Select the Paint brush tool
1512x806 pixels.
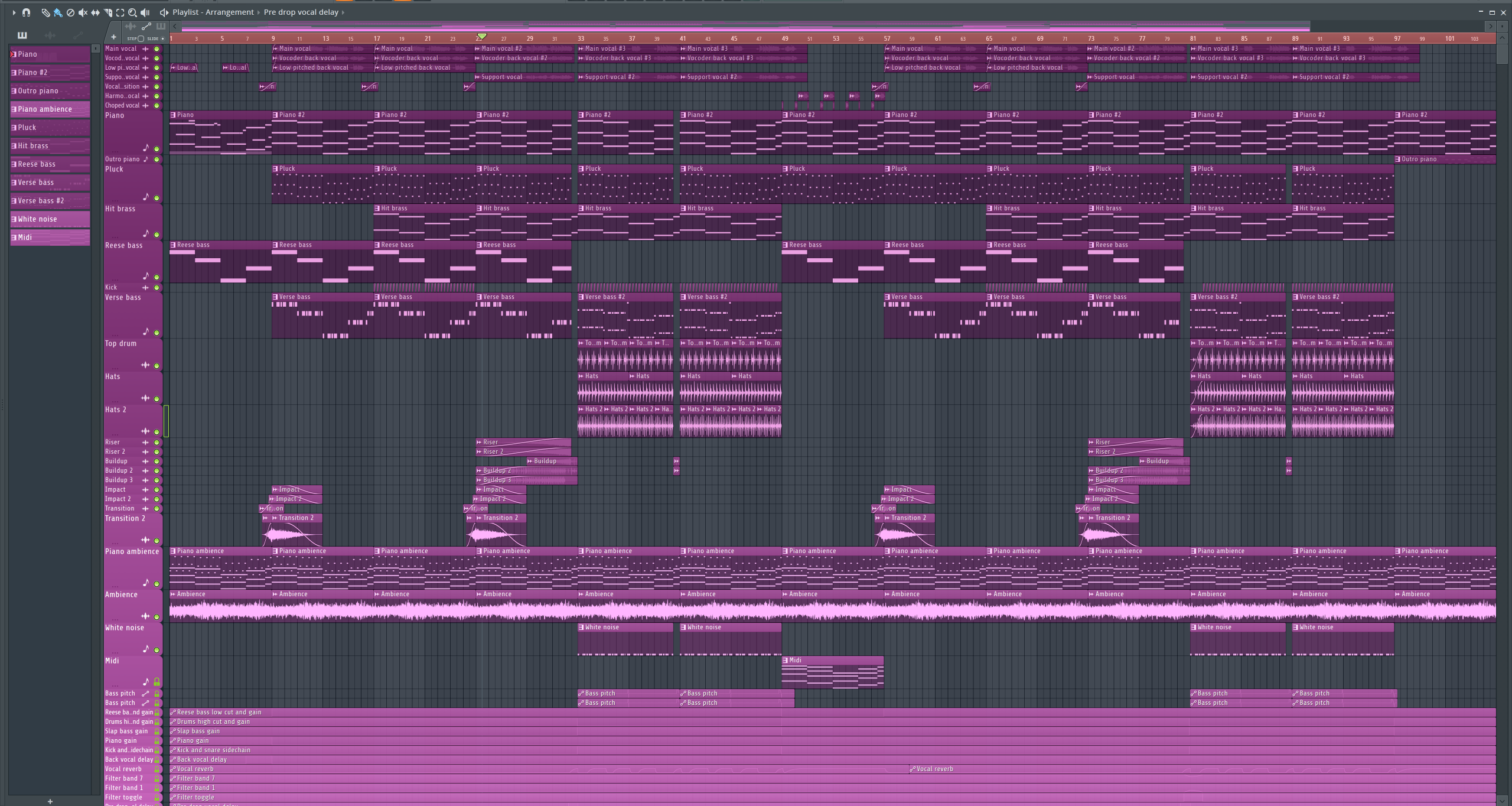[x=58, y=12]
